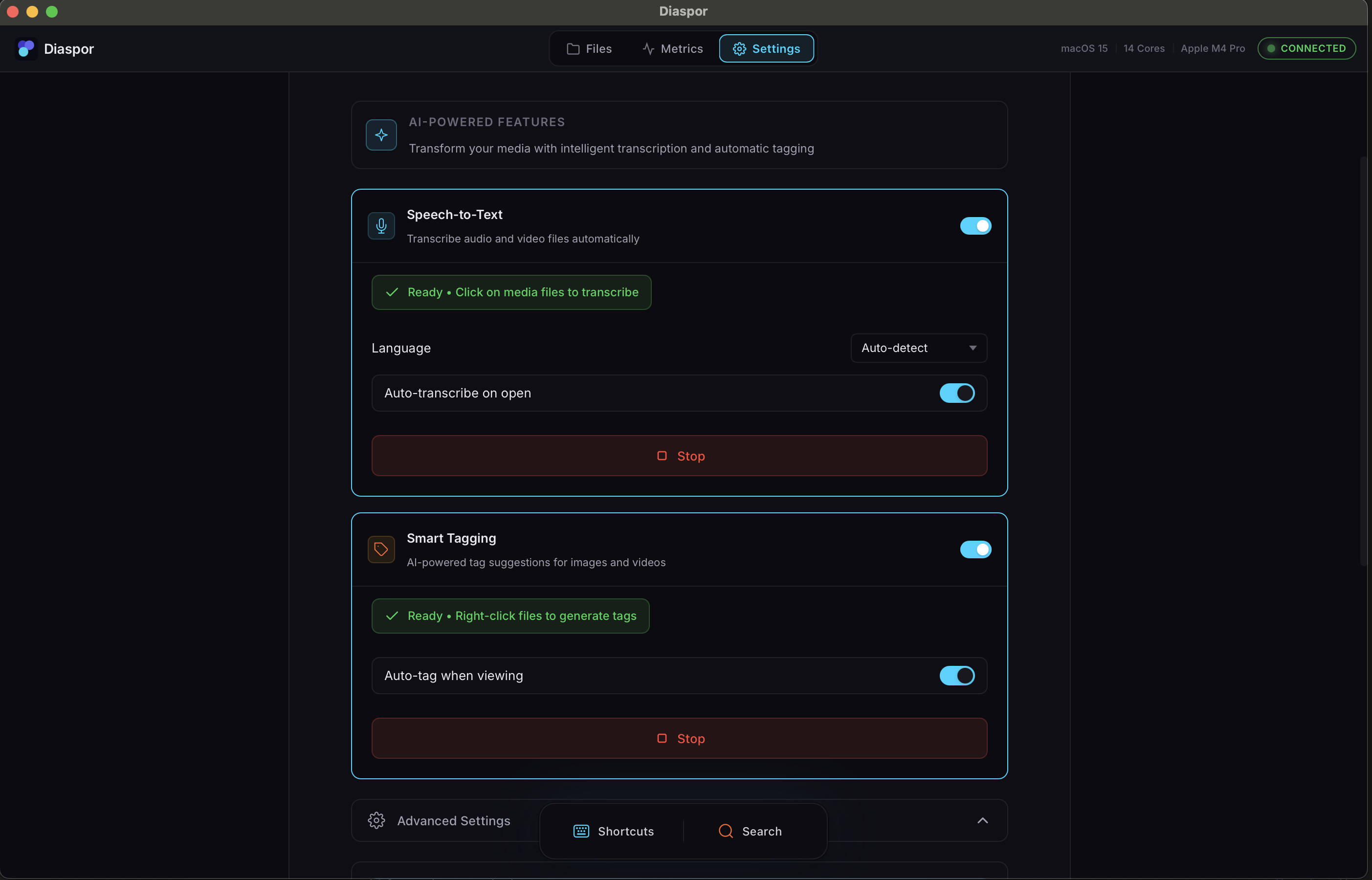This screenshot has height=880, width=1372.
Task: Click the 'Transcribe audio and video files automatically' text
Action: coord(523,239)
